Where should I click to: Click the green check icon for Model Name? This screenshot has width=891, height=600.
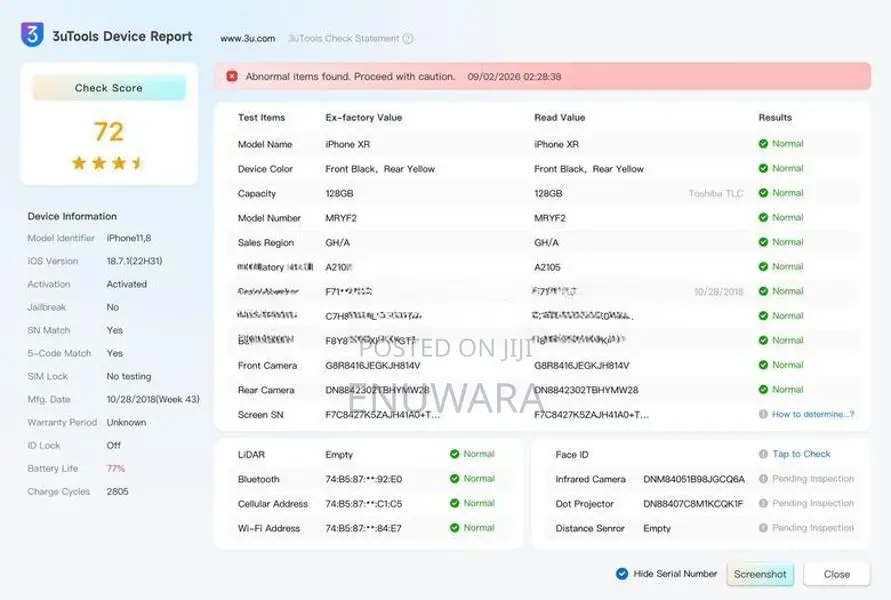(x=763, y=144)
